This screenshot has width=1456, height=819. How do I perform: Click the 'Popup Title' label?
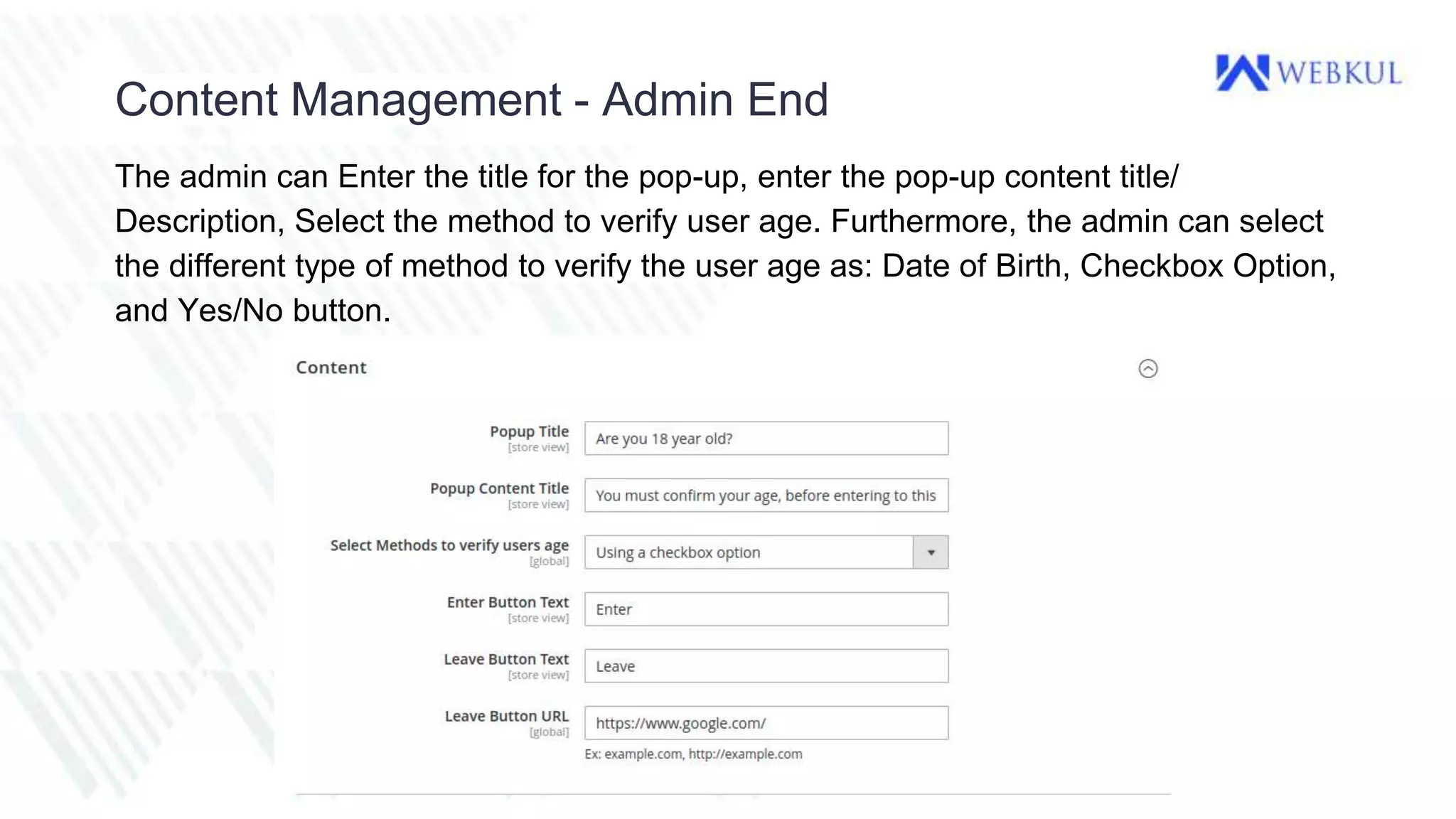point(529,432)
